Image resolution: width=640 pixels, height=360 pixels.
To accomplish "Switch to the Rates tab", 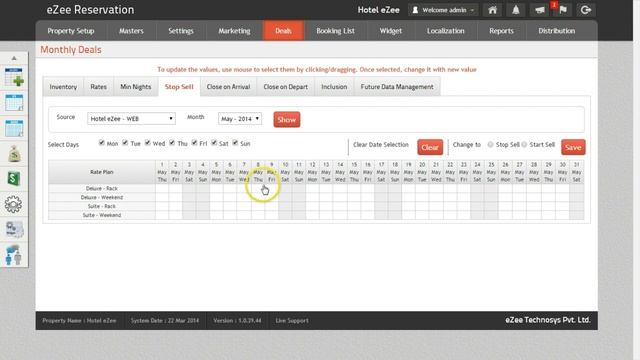I will tap(98, 87).
